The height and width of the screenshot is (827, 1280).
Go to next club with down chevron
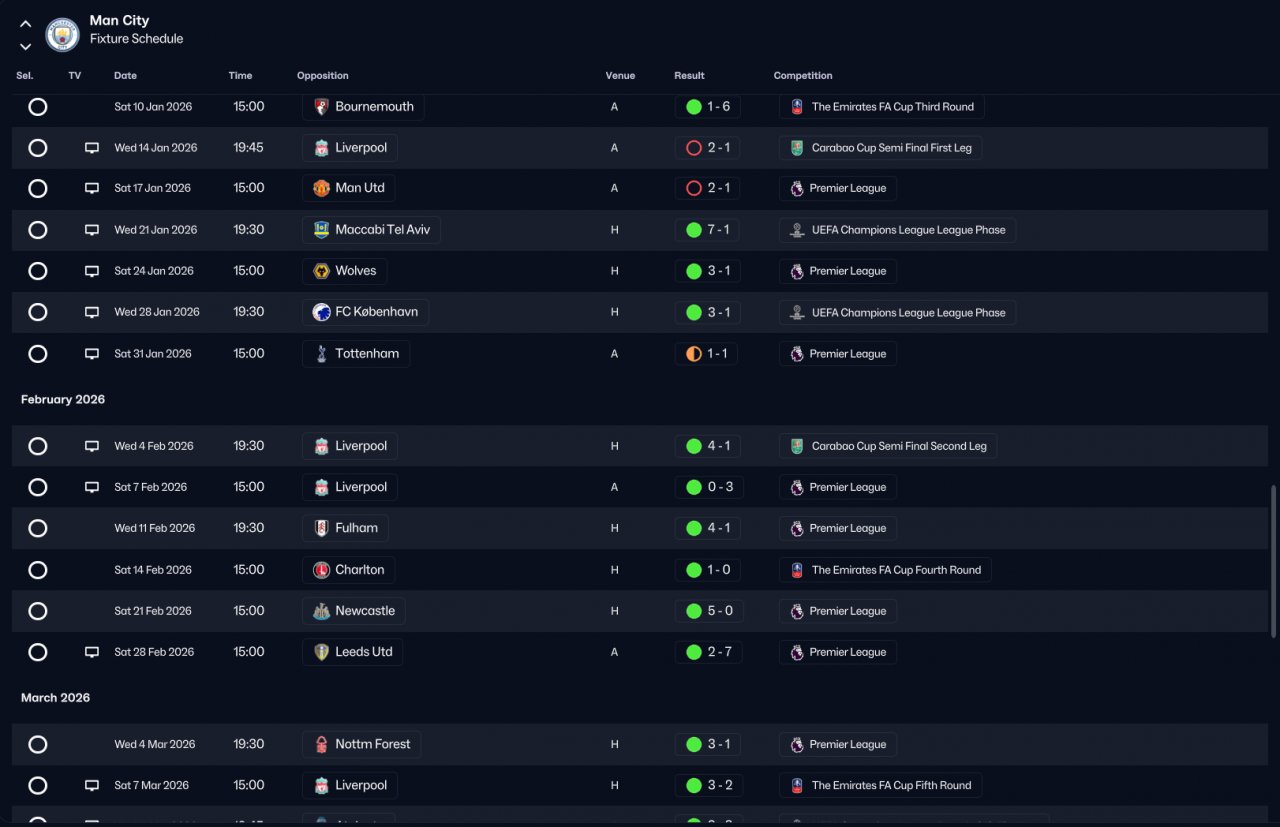tap(26, 46)
